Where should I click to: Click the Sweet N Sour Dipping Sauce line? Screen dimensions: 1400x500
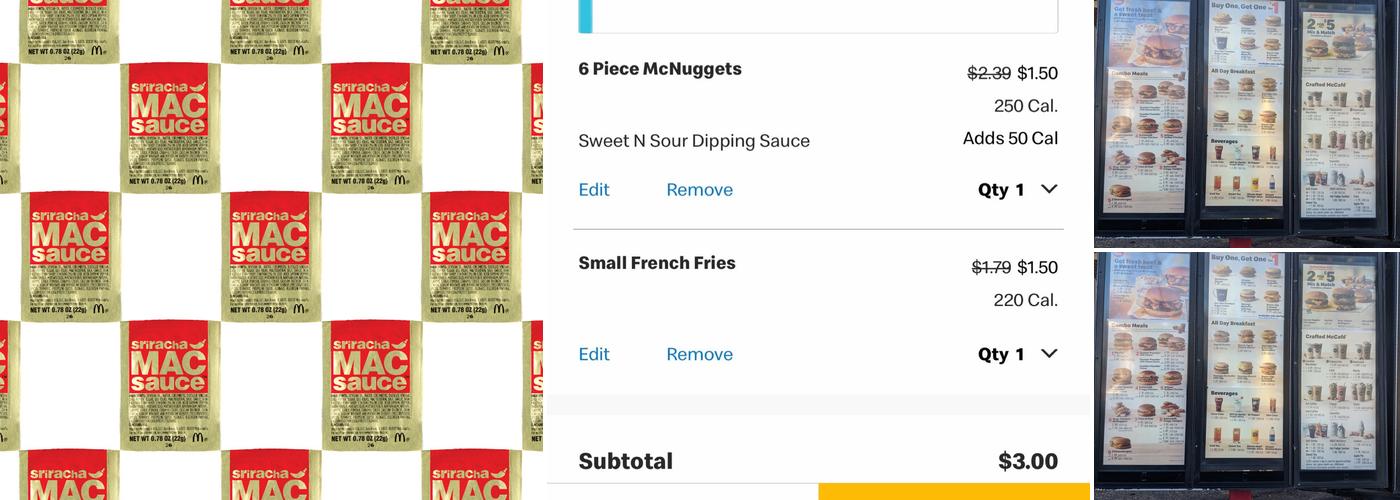coord(694,141)
